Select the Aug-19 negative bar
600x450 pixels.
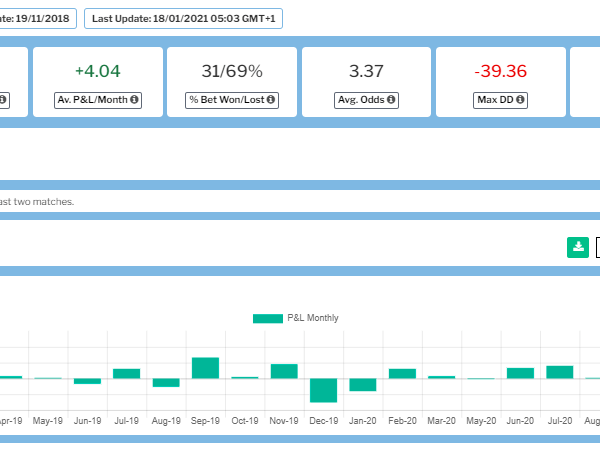(166, 383)
